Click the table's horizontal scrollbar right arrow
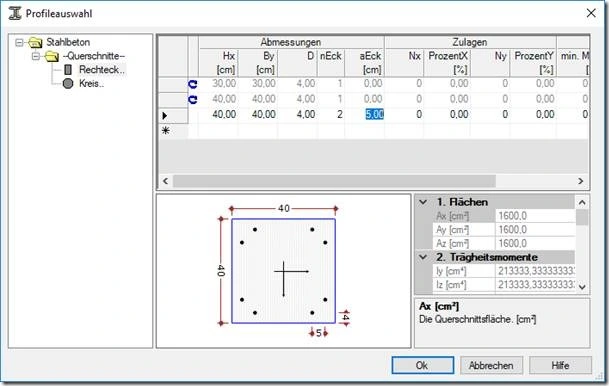Viewport: 609px width, 386px height. (581, 181)
